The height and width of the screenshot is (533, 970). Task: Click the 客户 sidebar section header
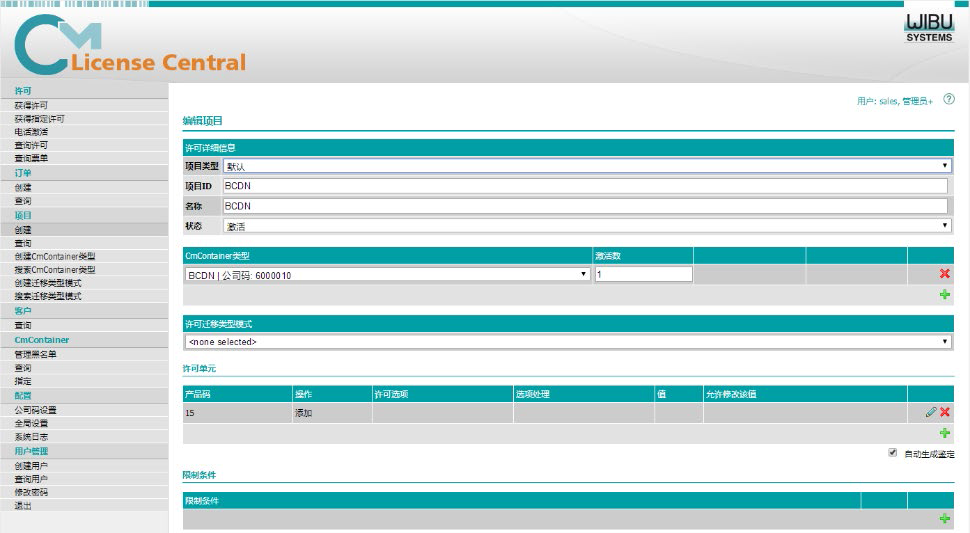click(23, 310)
